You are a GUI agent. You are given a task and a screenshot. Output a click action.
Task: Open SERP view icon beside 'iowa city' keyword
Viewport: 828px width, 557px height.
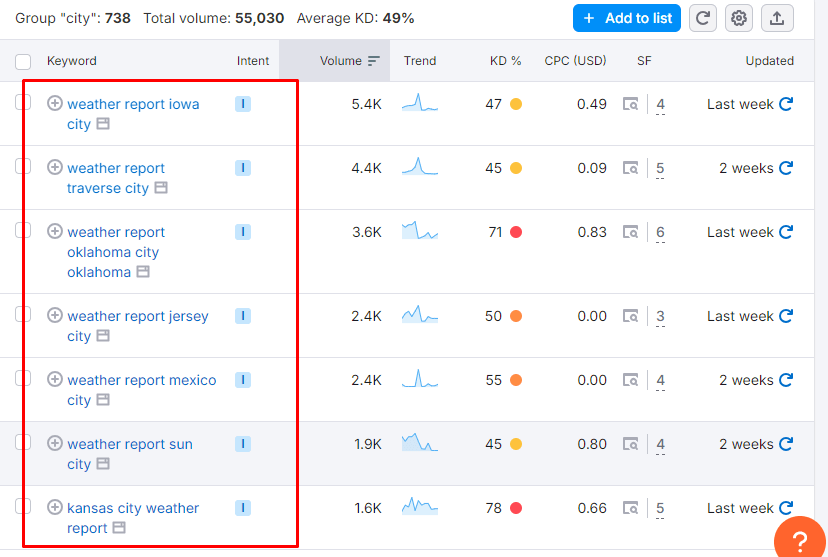(x=103, y=124)
